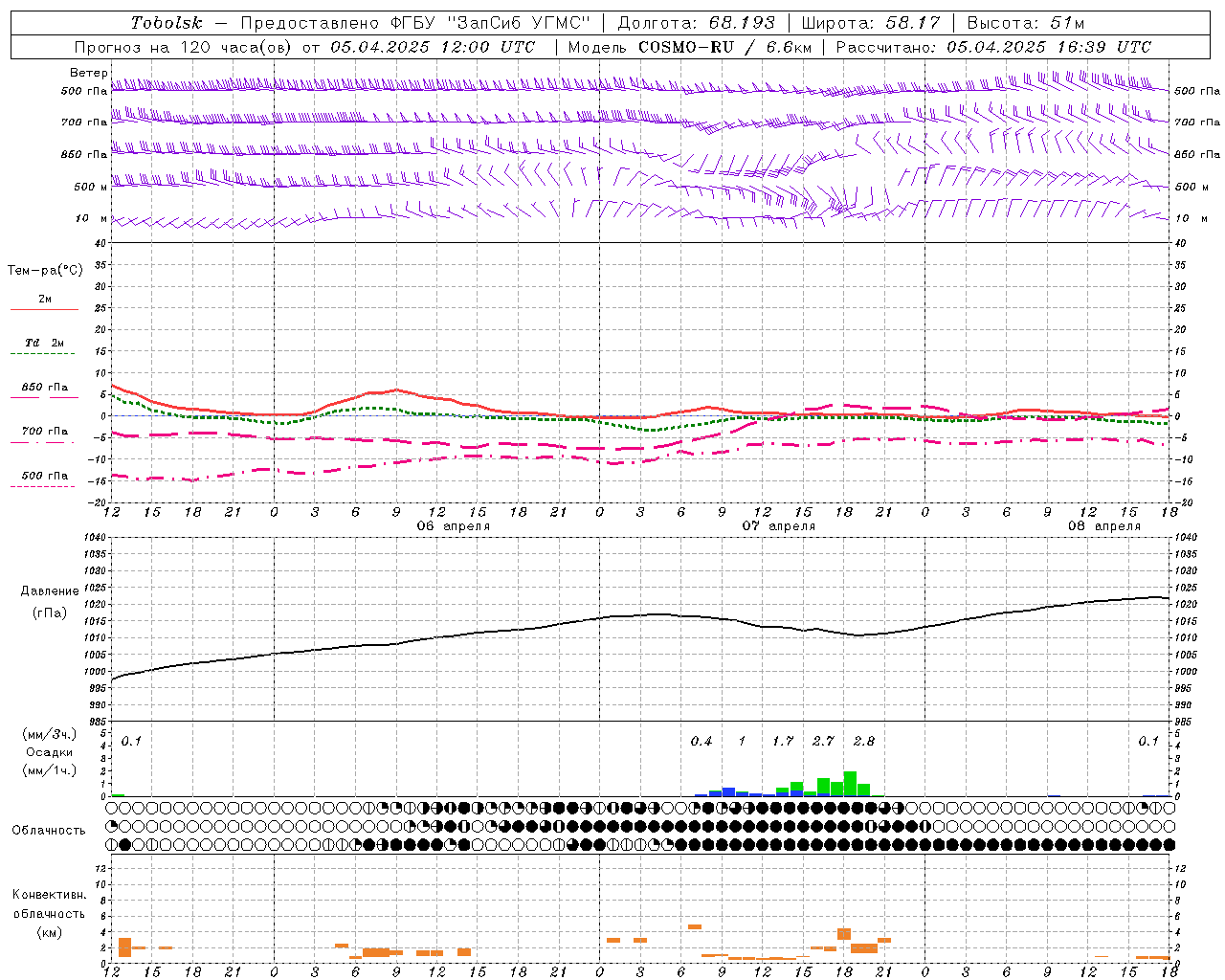Click the Конвективн. convective cloud label
This screenshot has height=980, width=1225.
(x=50, y=895)
